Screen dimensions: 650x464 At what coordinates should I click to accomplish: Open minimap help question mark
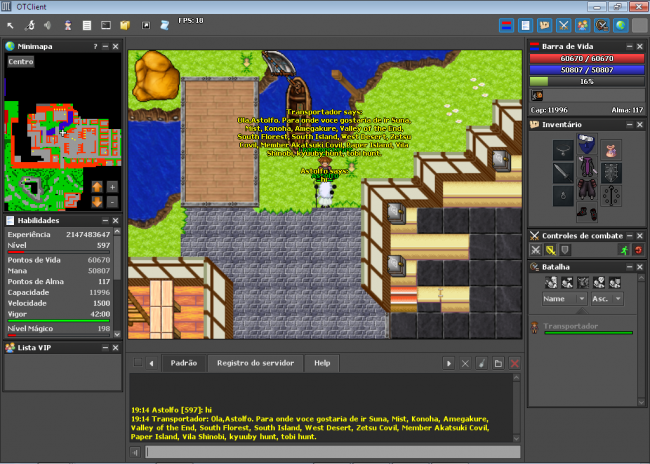pyautogui.click(x=95, y=46)
